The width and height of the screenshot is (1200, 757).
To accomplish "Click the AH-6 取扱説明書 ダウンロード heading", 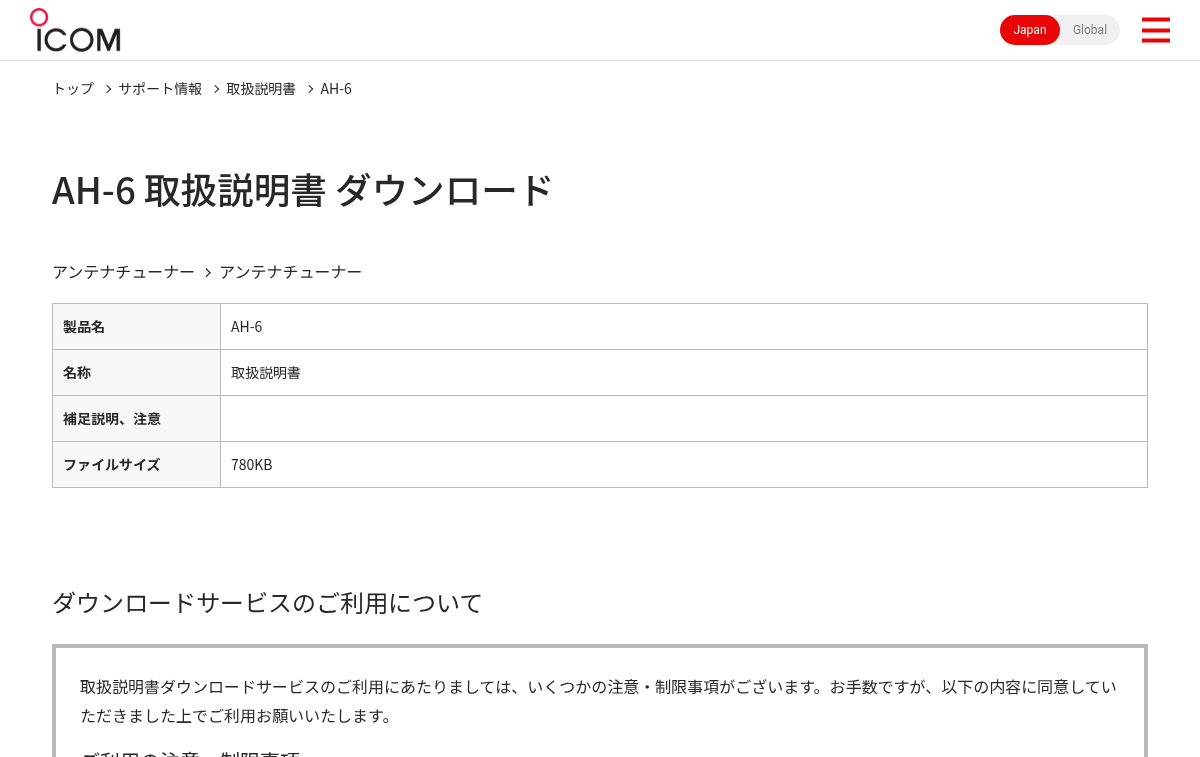I will pos(302,190).
